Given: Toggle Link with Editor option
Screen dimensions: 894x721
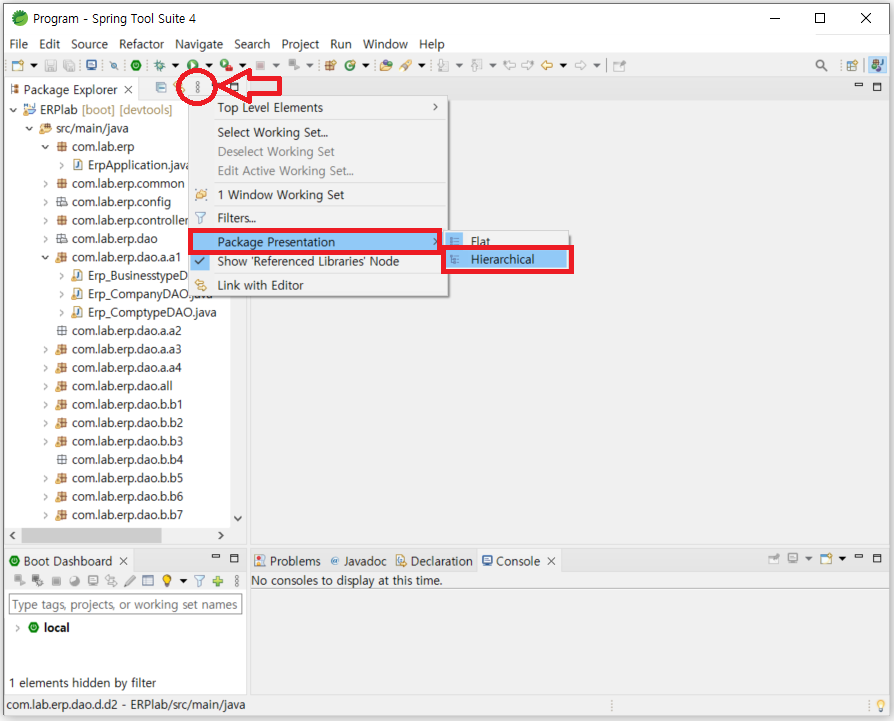Looking at the screenshot, I should pos(259,286).
